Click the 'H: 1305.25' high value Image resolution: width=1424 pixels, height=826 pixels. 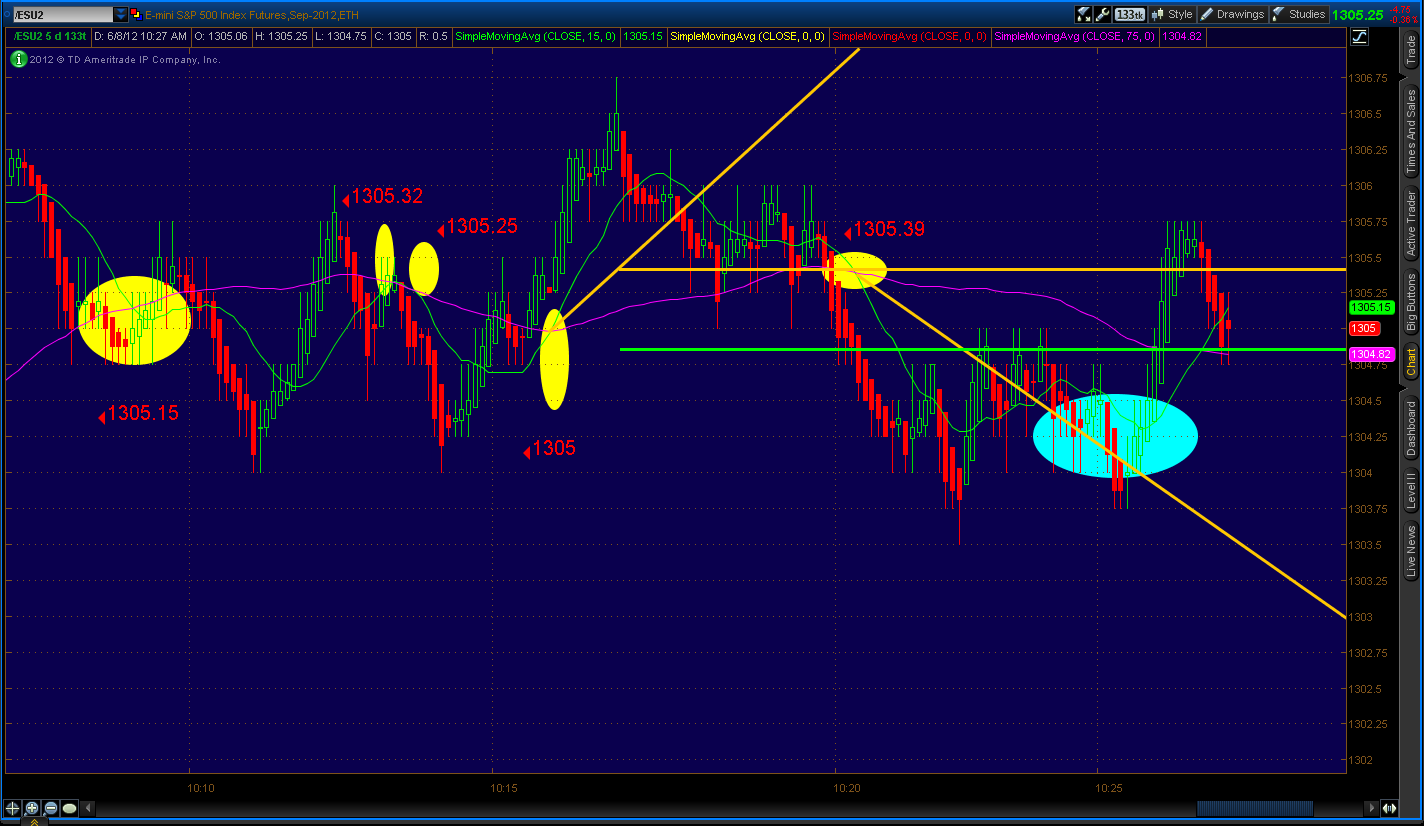tap(281, 36)
